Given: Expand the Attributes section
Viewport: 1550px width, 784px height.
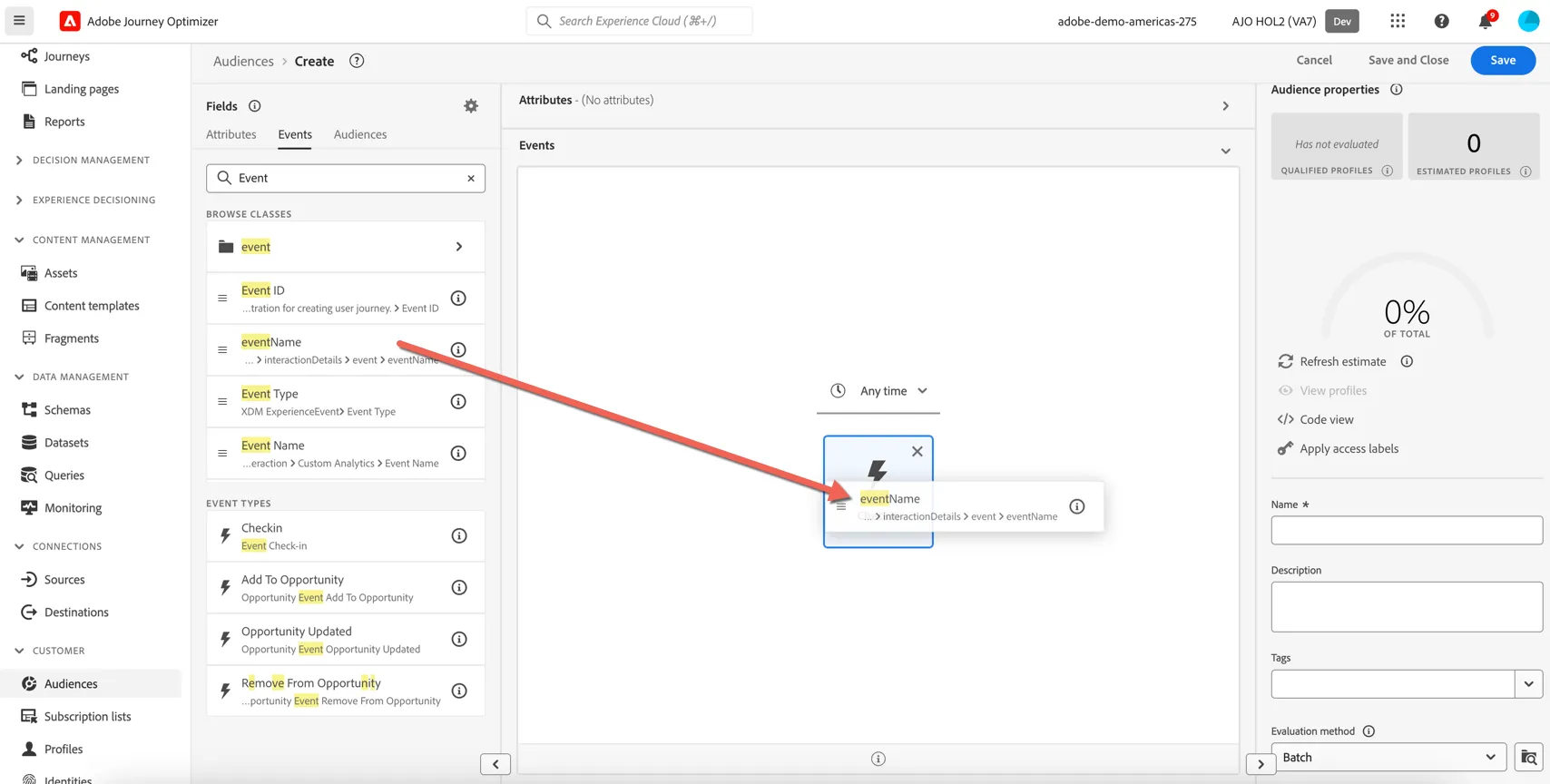Looking at the screenshot, I should point(1225,106).
